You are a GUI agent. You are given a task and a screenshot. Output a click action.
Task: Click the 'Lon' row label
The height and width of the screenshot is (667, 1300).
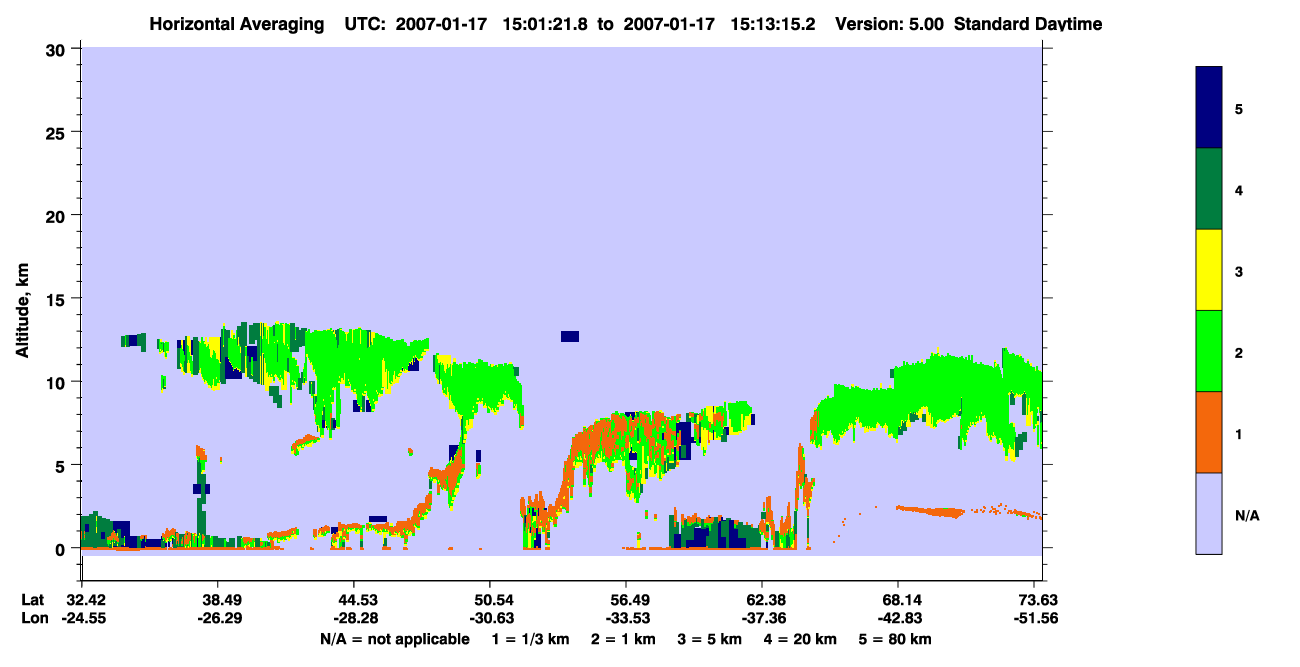pos(34,618)
